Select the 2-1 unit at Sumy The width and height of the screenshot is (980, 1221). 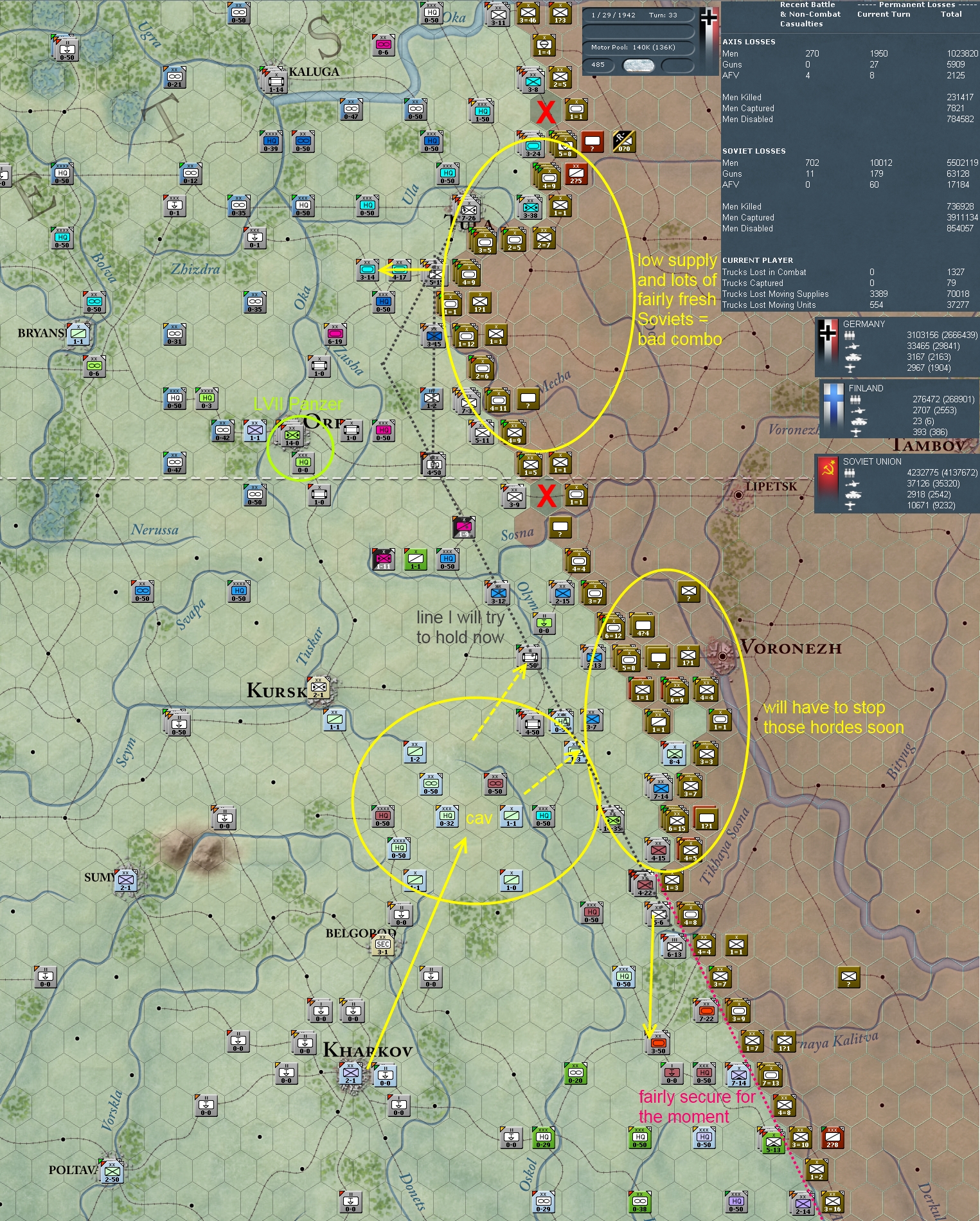tap(126, 880)
